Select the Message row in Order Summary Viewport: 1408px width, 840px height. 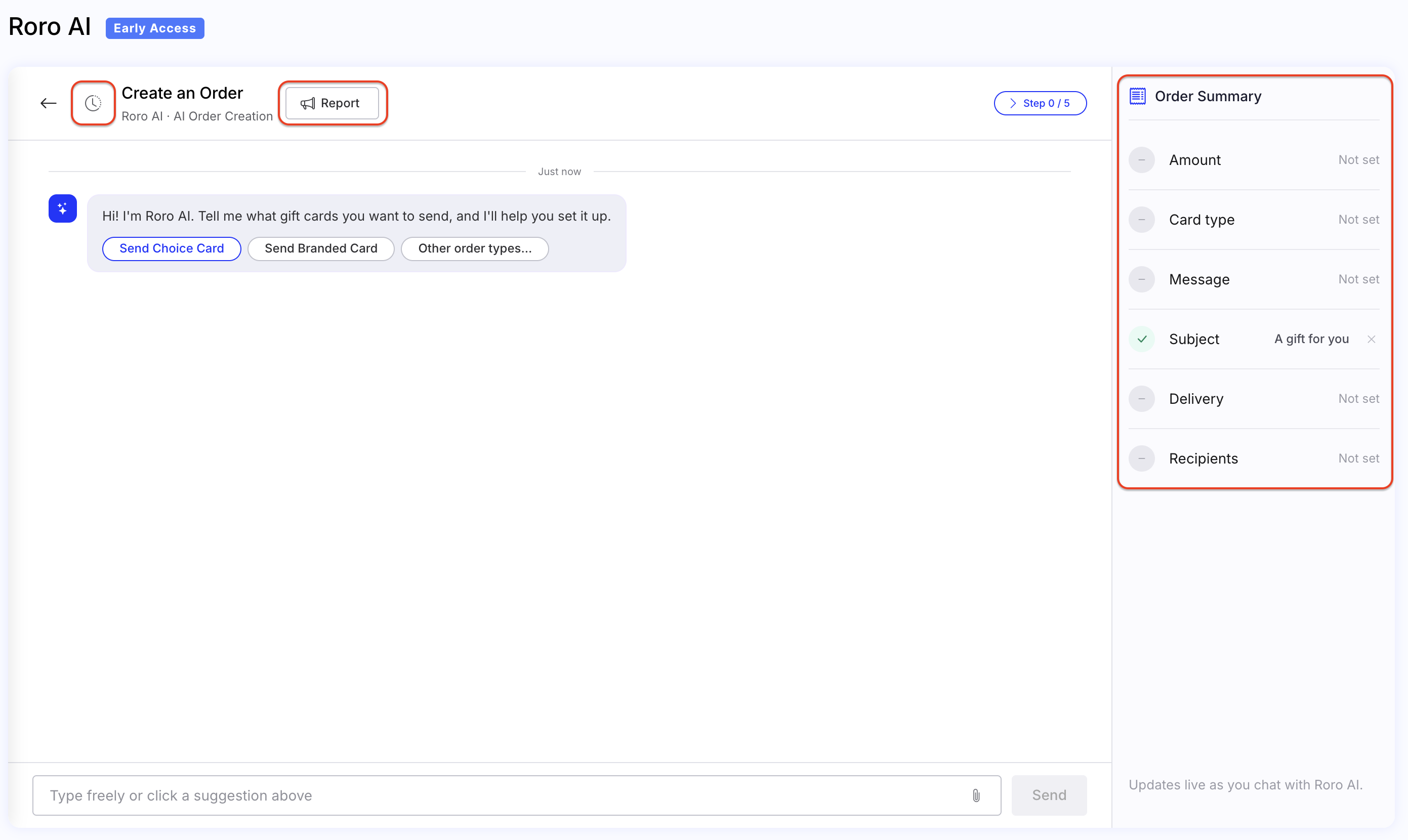click(x=1254, y=280)
